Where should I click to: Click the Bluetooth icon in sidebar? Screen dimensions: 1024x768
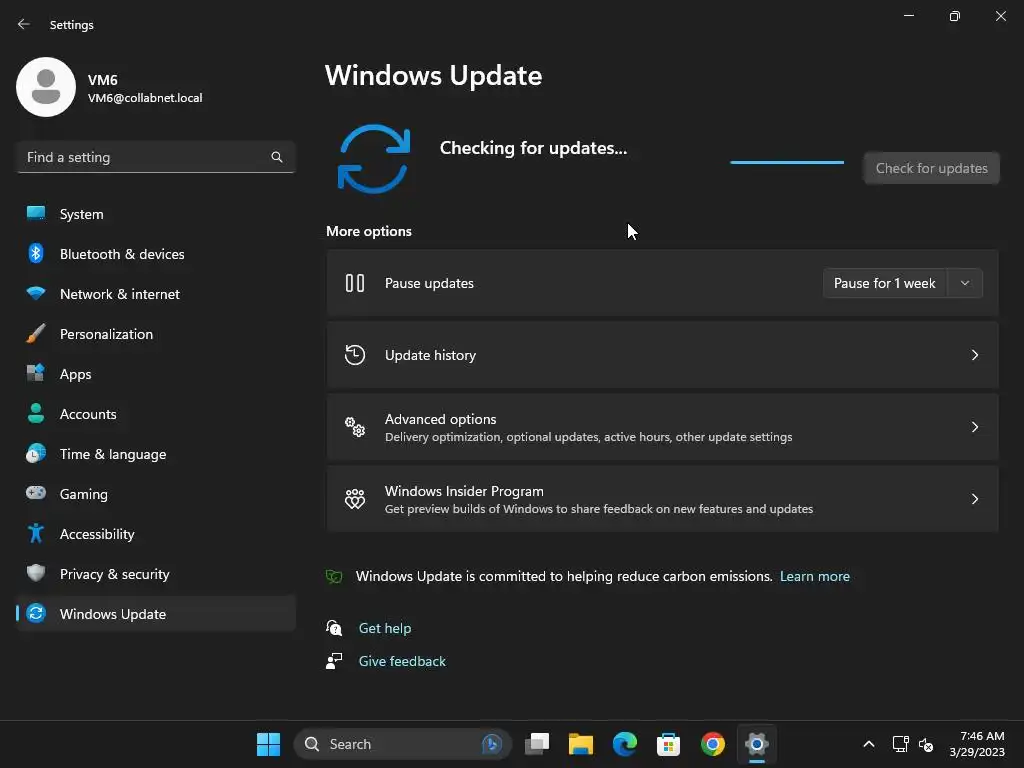pyautogui.click(x=36, y=253)
